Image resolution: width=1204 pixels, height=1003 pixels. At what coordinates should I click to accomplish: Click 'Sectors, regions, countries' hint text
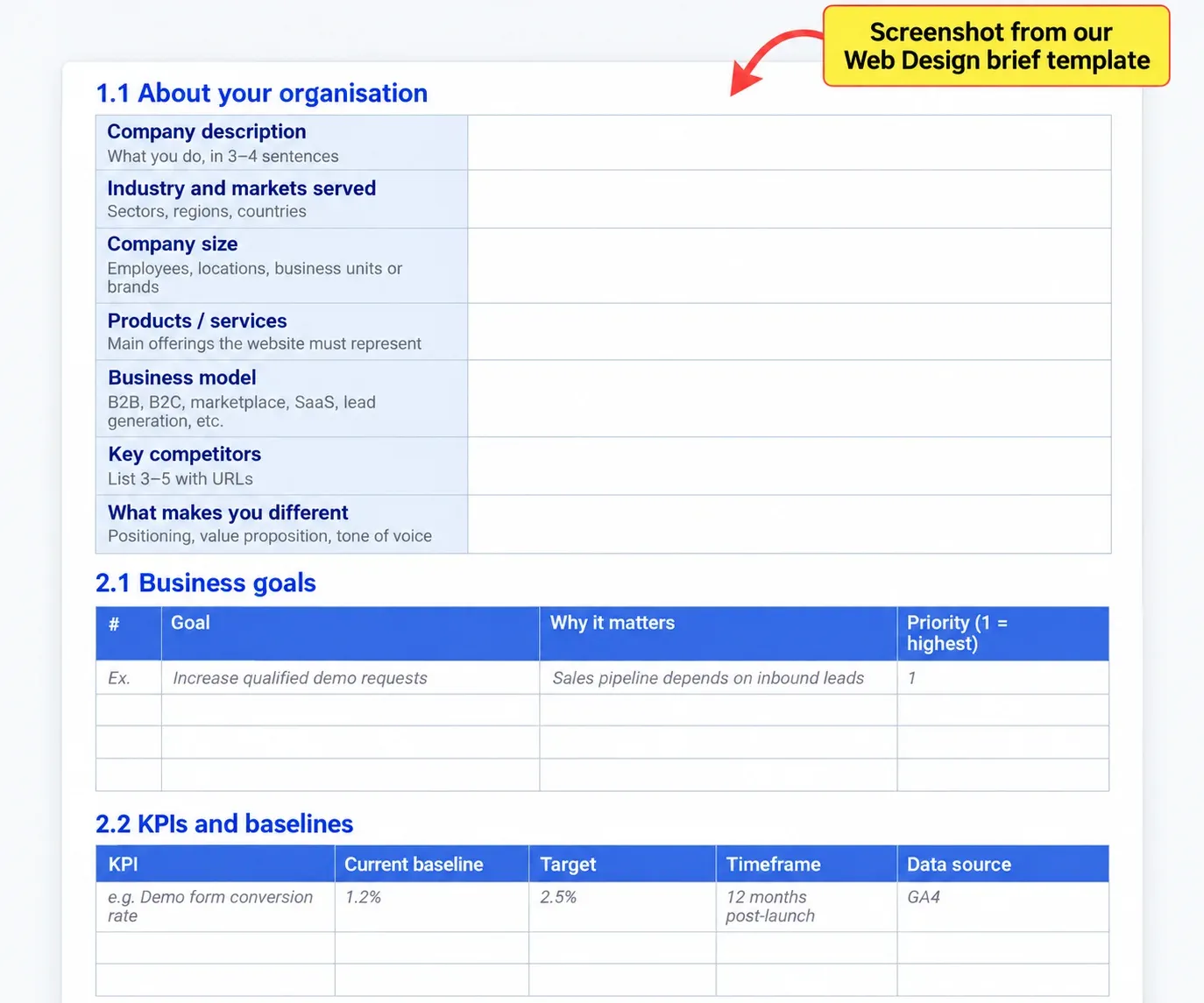(207, 211)
